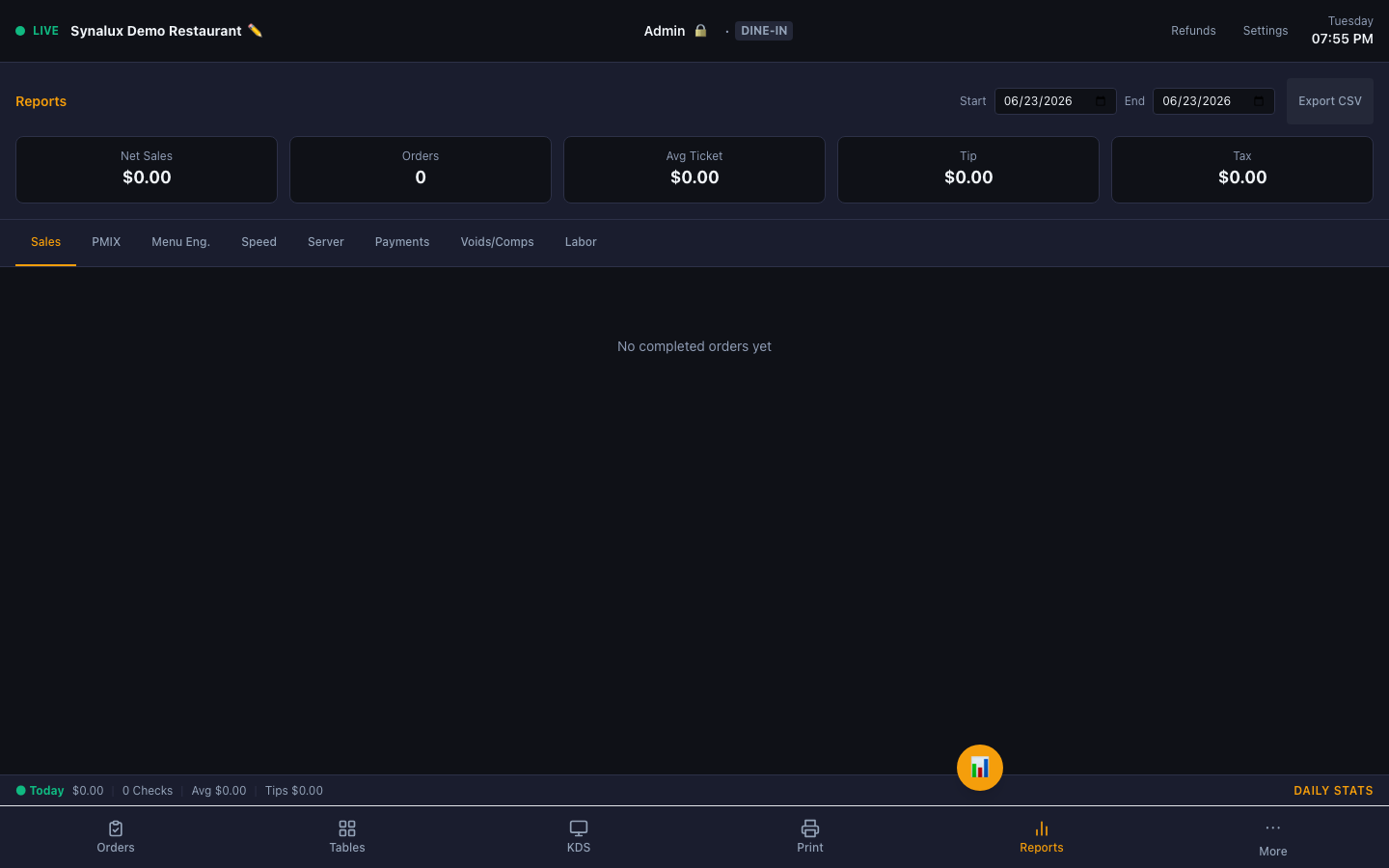Open the Menu Eng. tab

point(180,242)
